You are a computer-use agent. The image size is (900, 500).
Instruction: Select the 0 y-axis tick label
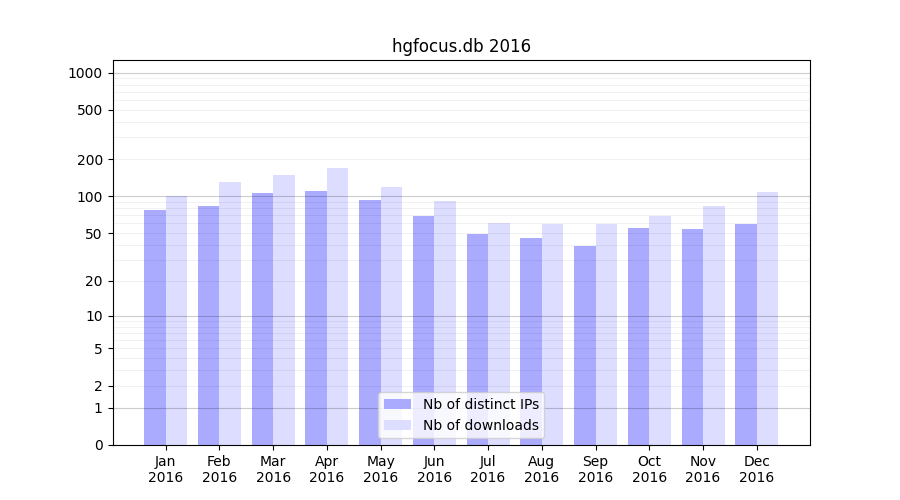pyautogui.click(x=98, y=445)
